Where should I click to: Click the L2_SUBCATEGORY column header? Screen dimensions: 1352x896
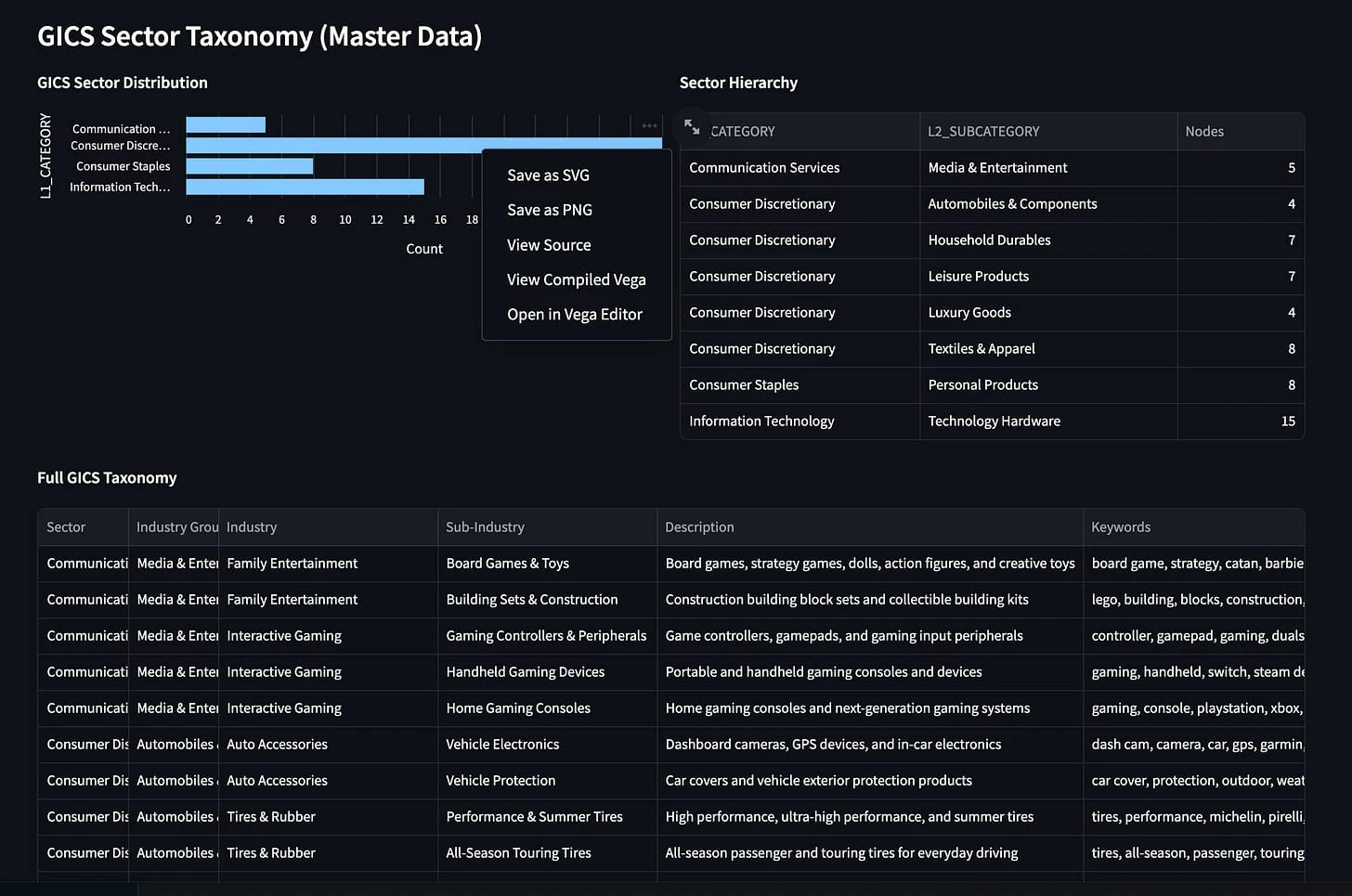point(983,131)
